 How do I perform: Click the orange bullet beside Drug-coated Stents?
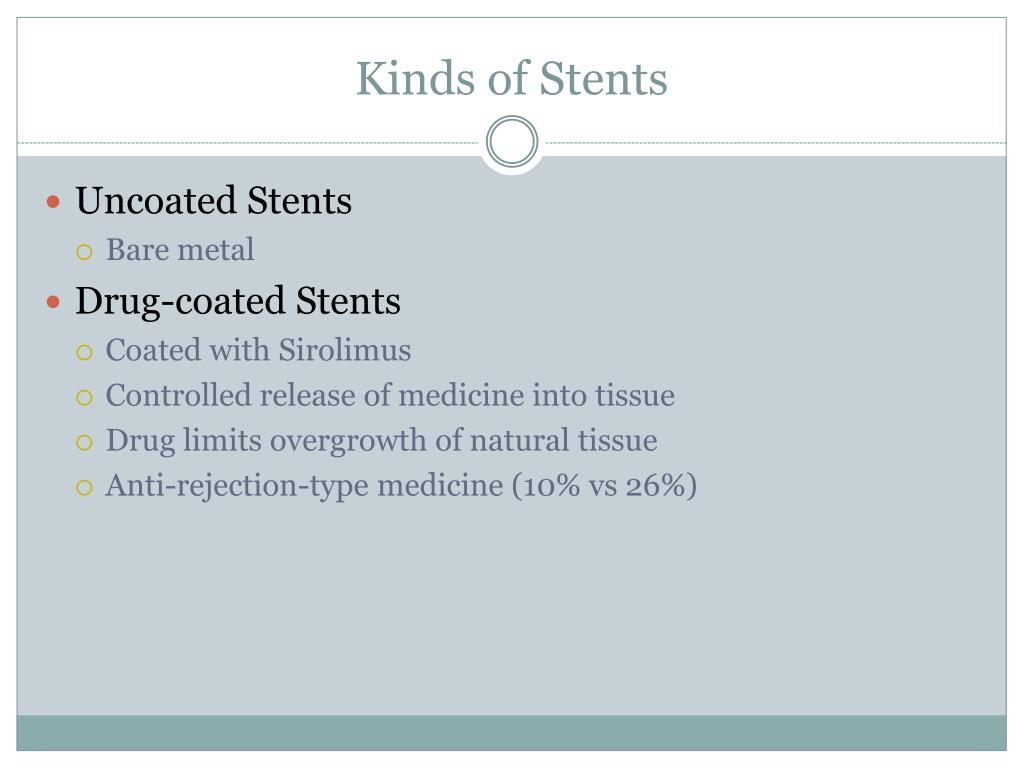(x=54, y=302)
